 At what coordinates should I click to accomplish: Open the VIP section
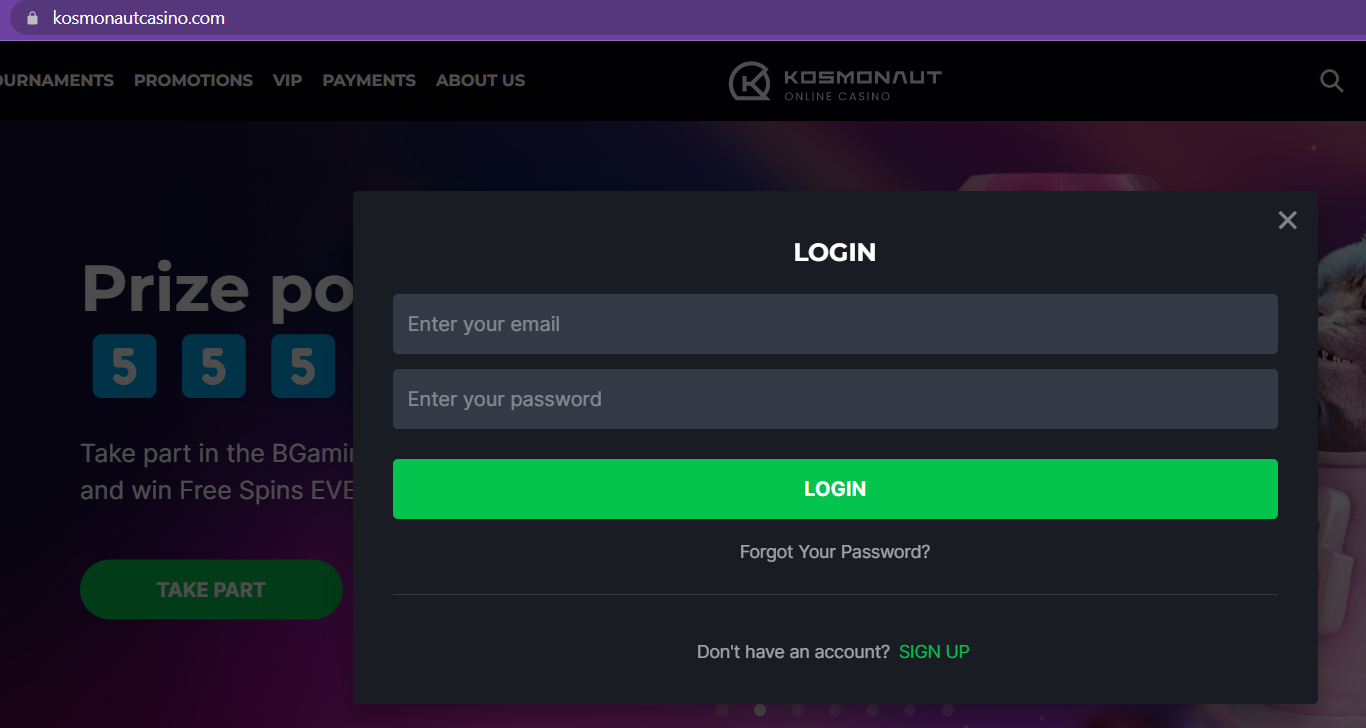(x=287, y=80)
